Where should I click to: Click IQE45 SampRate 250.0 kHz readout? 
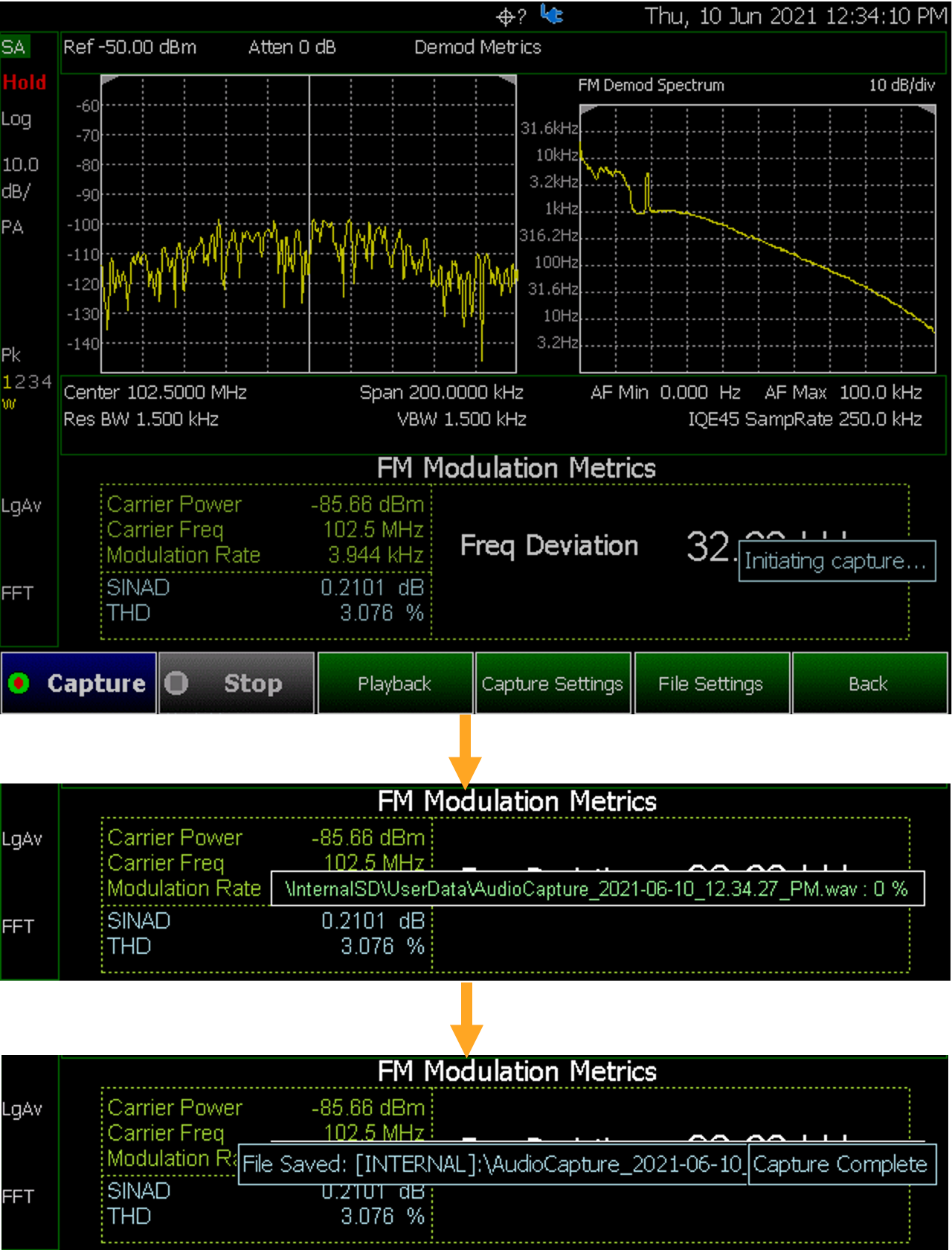(805, 419)
